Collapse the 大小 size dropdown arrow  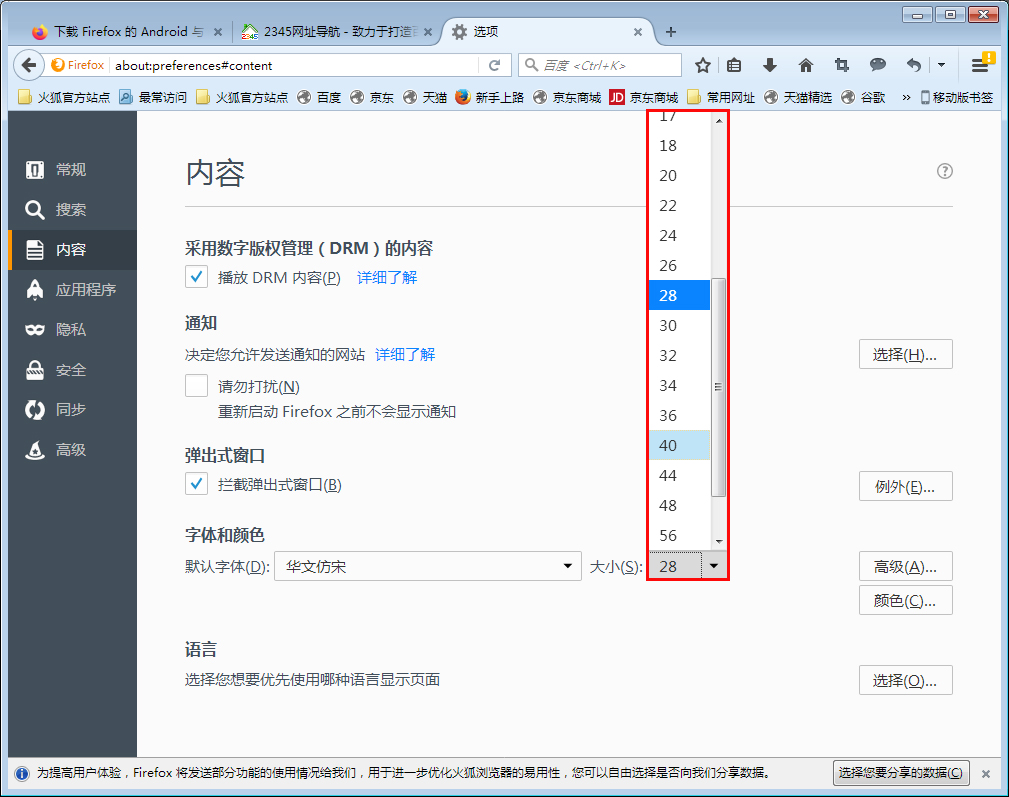click(714, 565)
